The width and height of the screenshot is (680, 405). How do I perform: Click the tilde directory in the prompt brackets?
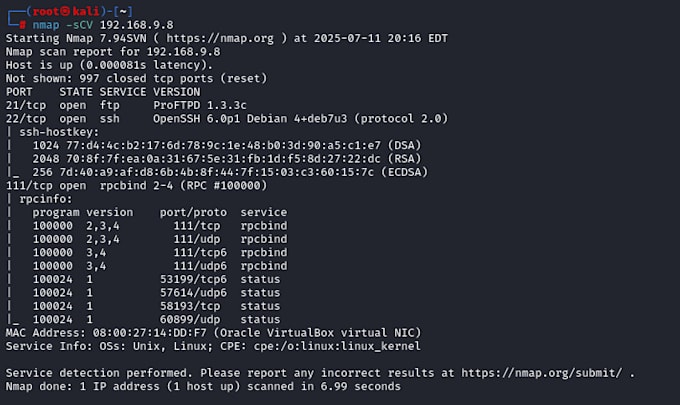click(x=123, y=12)
